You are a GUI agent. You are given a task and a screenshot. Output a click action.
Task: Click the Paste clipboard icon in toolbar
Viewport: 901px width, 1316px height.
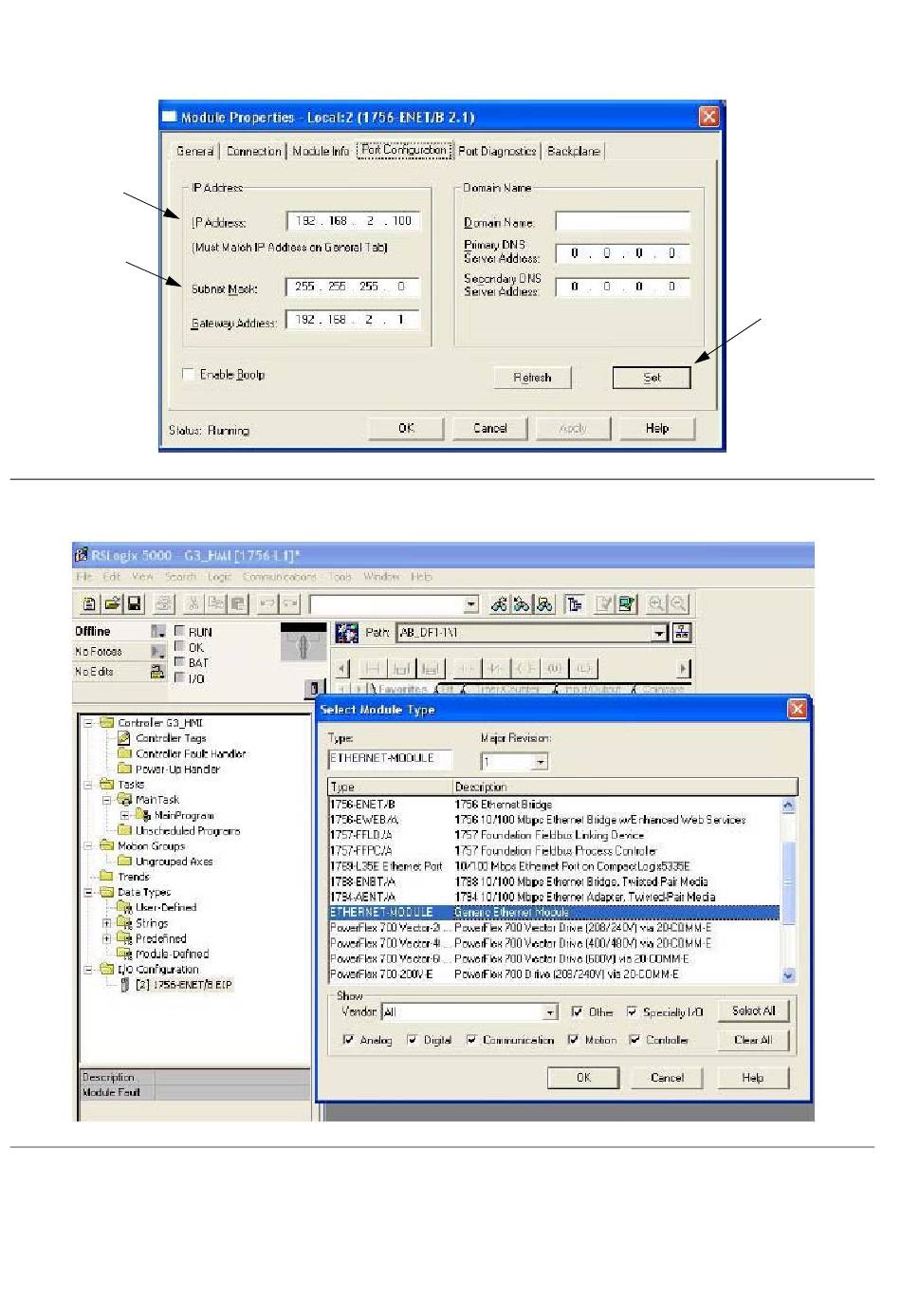[238, 604]
